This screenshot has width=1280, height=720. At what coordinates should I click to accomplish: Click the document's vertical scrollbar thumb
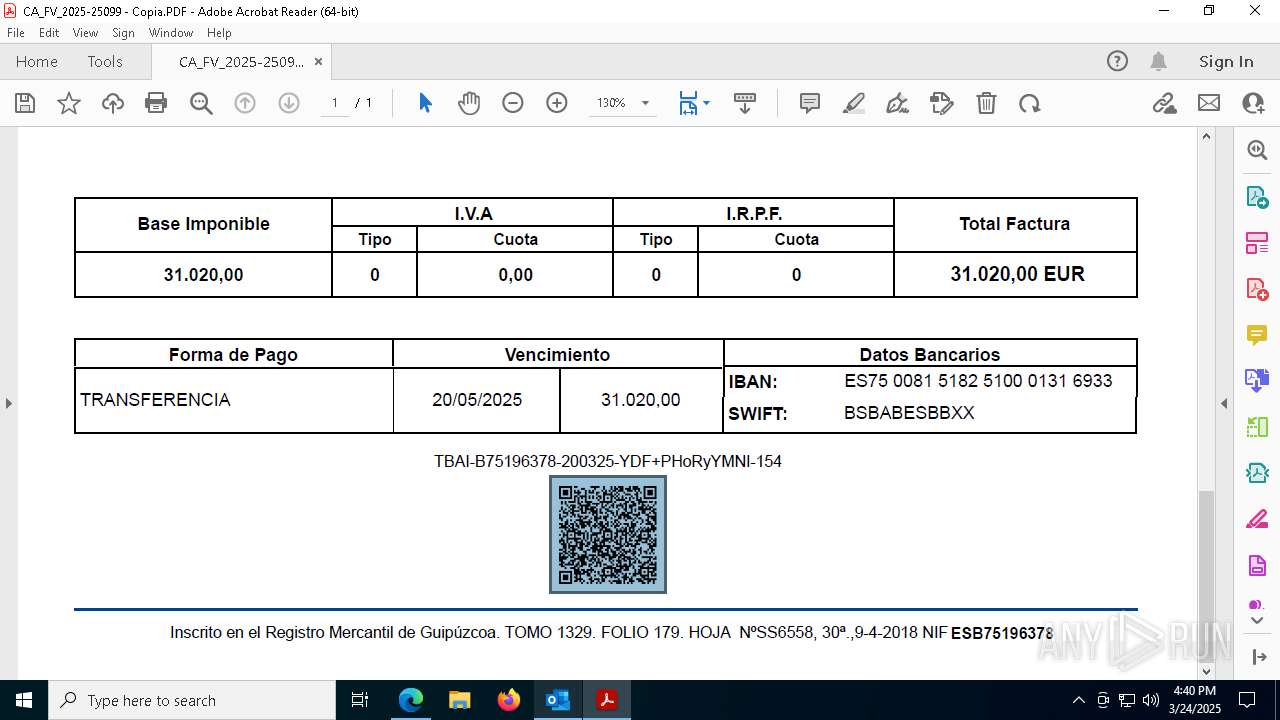1206,576
